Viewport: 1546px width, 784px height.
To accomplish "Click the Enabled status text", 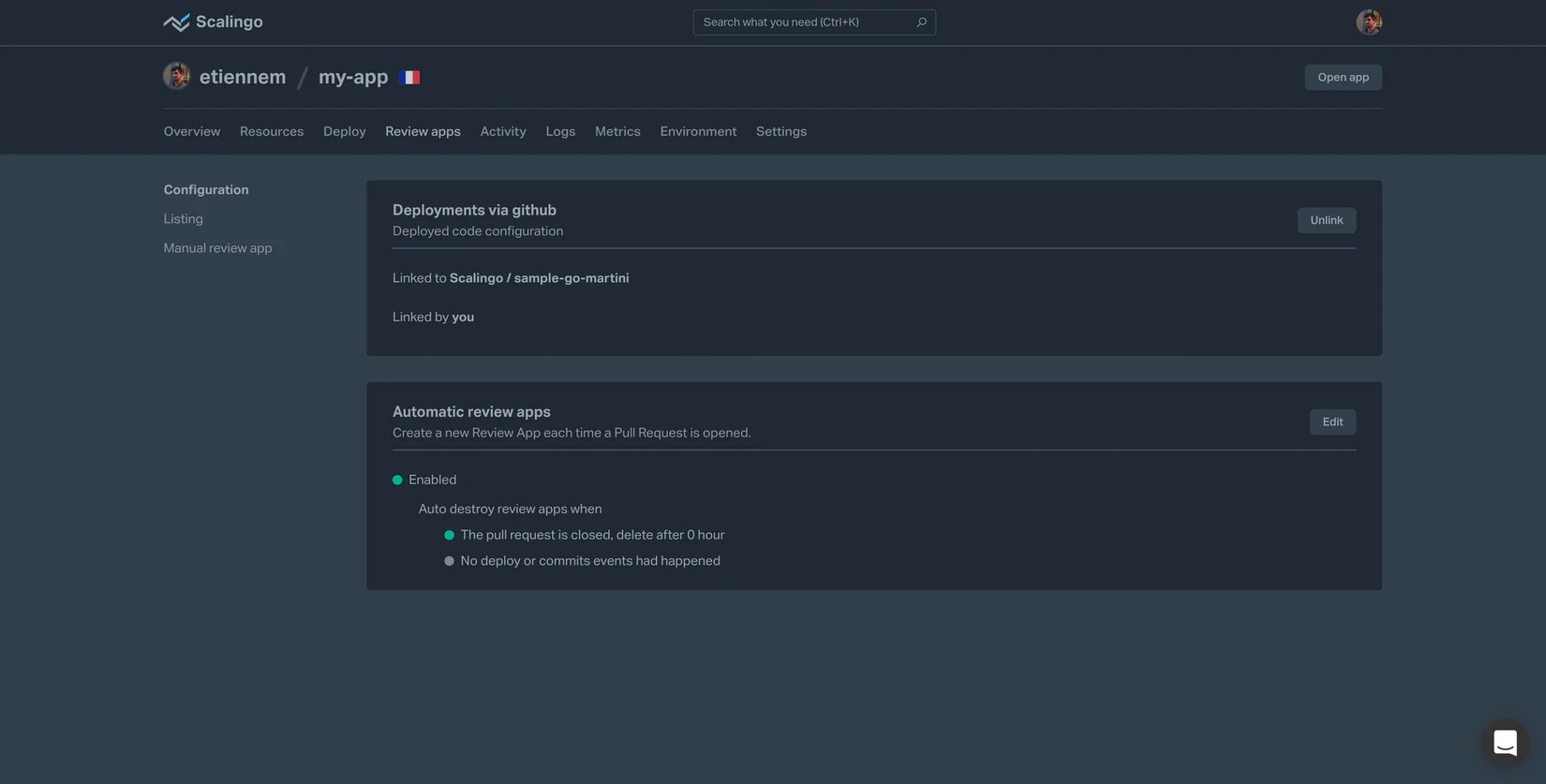I will click(432, 480).
